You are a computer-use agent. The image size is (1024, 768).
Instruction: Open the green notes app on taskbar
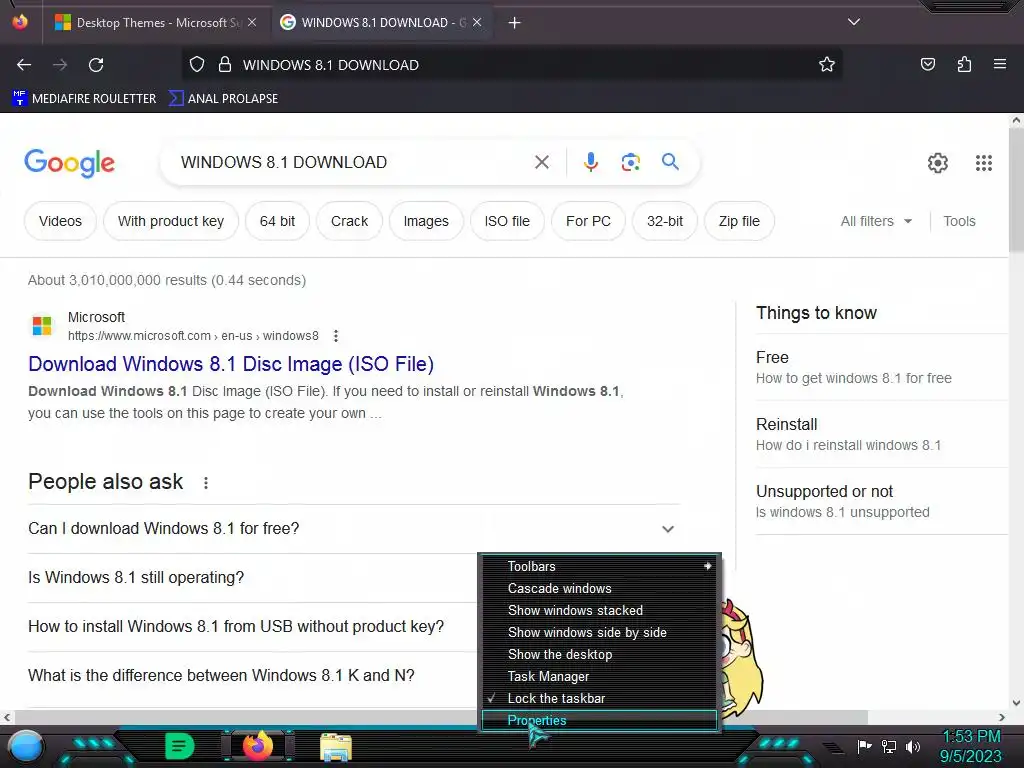[x=179, y=746]
